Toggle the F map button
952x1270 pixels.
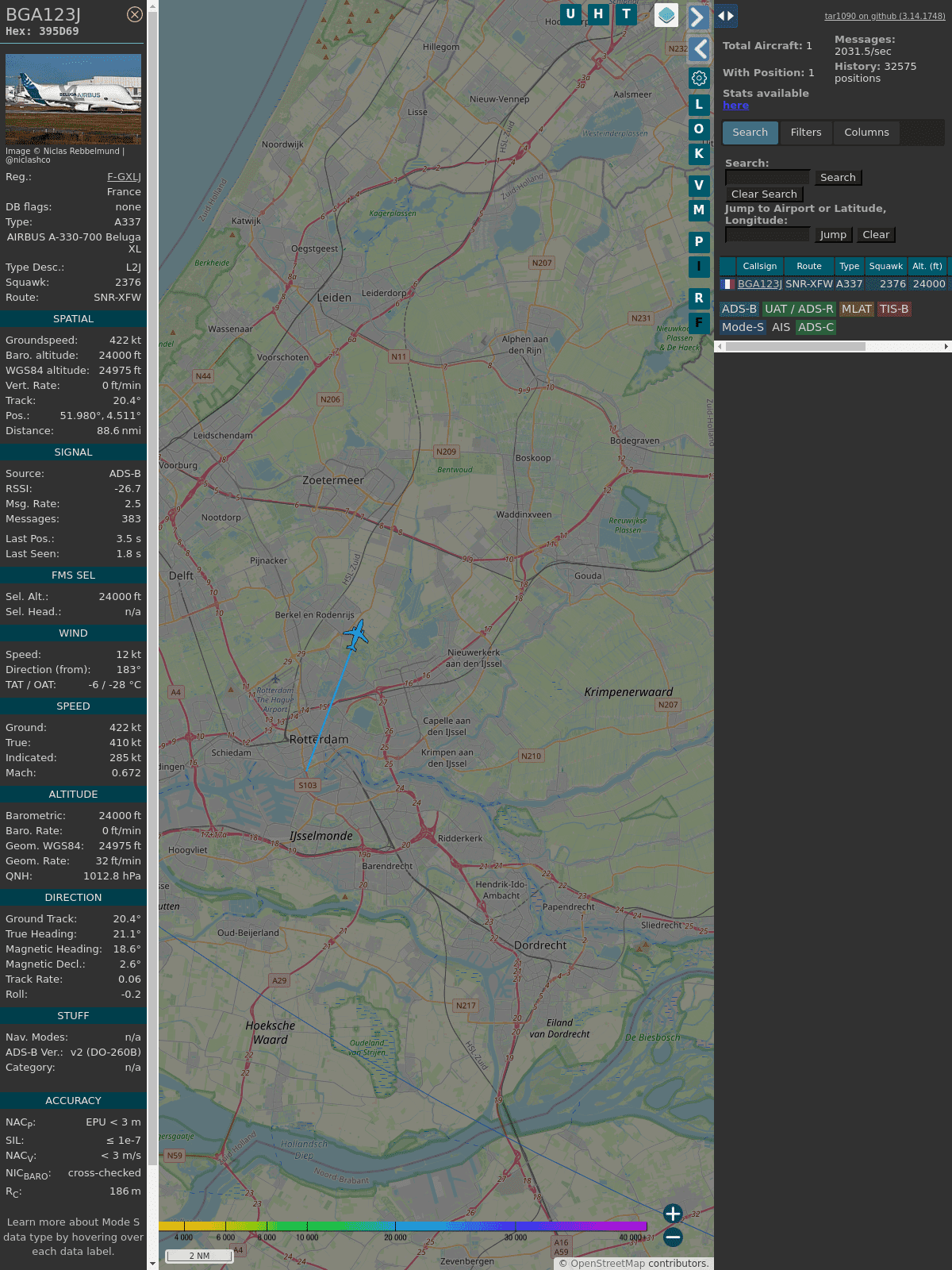click(x=699, y=322)
